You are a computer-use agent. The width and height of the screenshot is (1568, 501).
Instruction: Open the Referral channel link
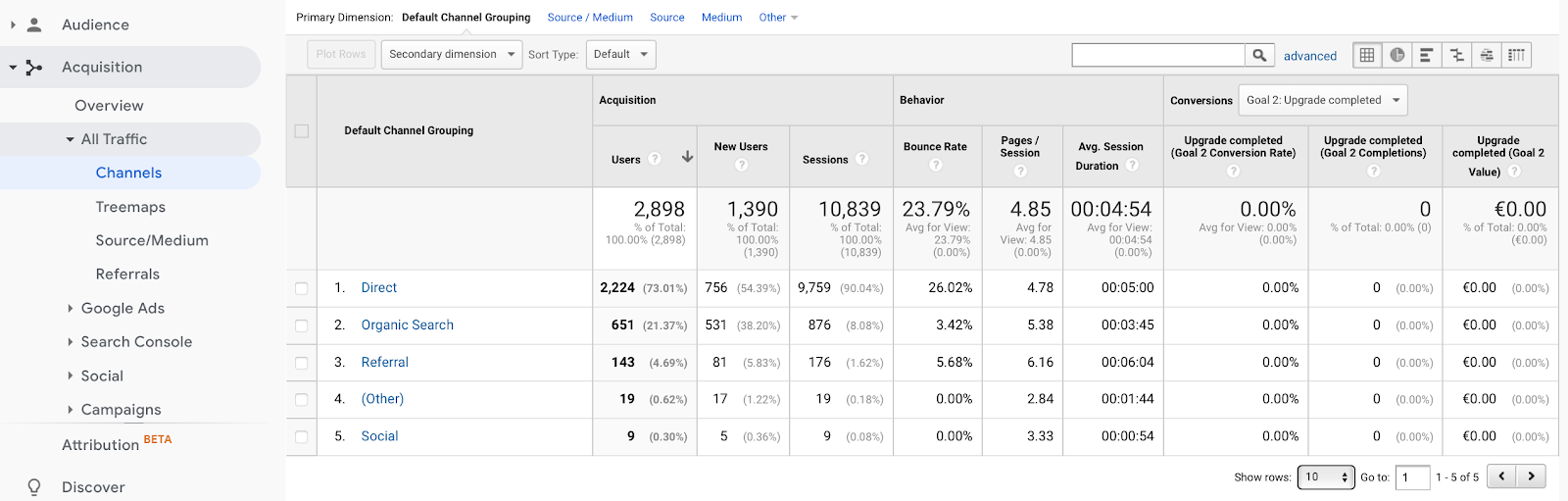point(384,362)
